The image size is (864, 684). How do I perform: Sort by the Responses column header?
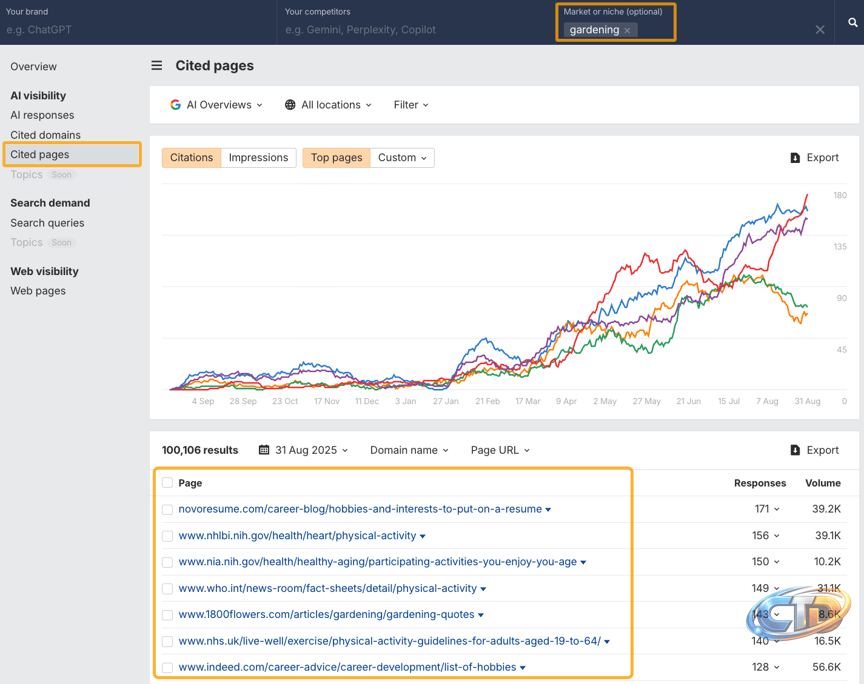point(760,483)
